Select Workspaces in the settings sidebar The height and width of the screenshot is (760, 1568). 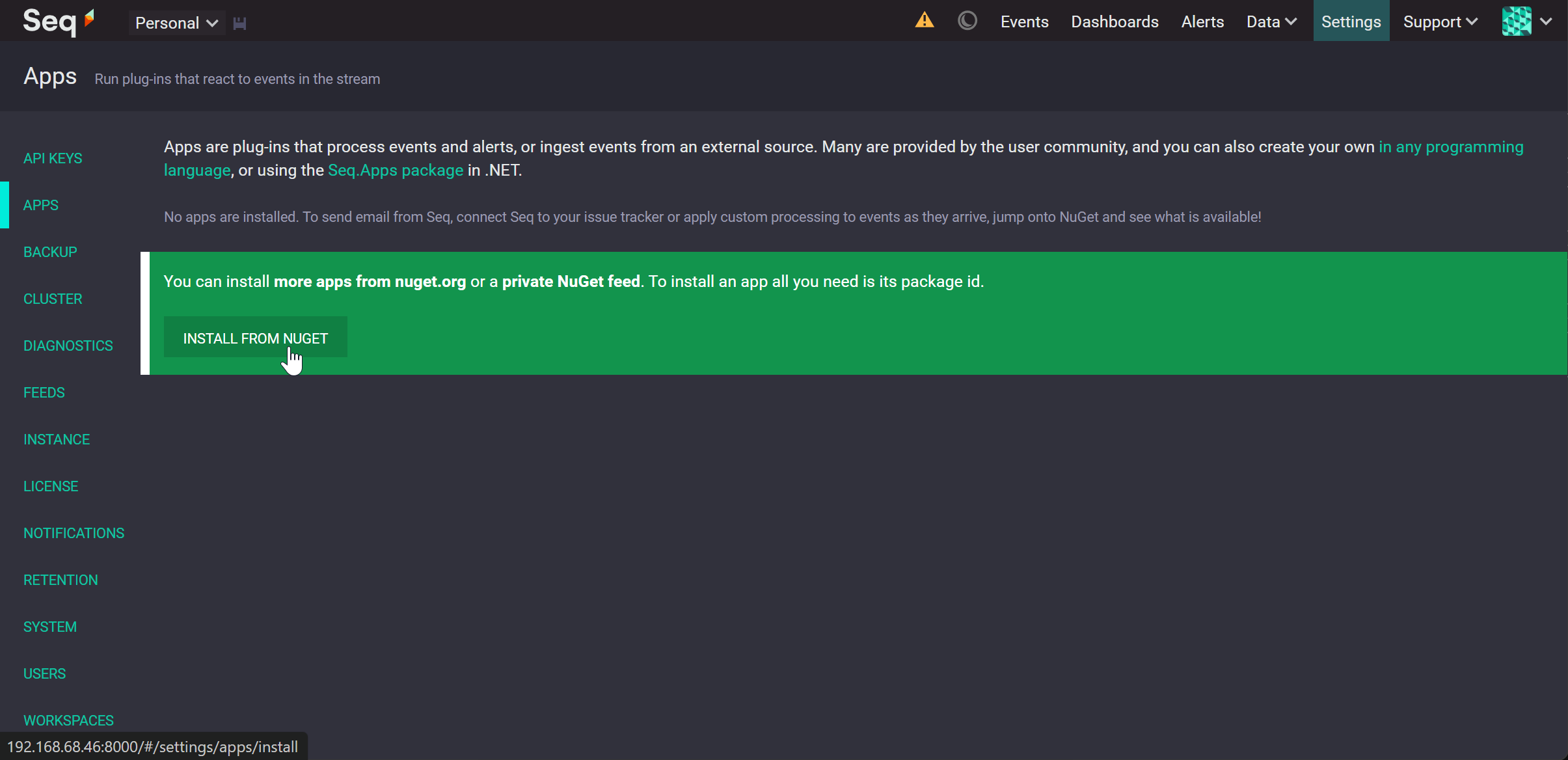(68, 720)
